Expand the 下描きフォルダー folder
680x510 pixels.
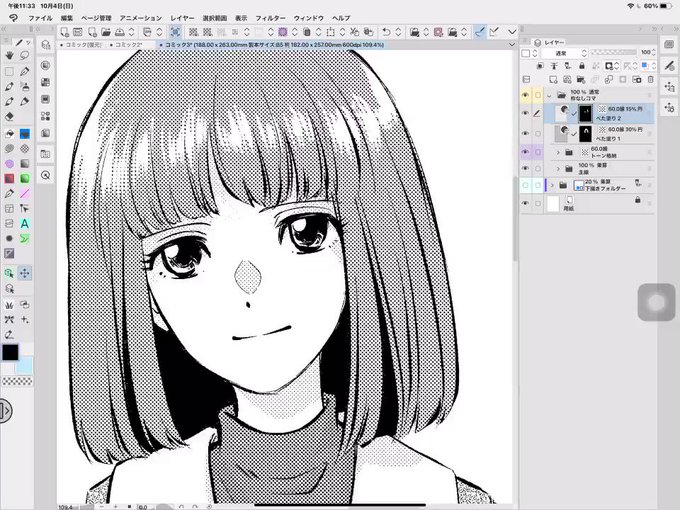[x=552, y=185]
